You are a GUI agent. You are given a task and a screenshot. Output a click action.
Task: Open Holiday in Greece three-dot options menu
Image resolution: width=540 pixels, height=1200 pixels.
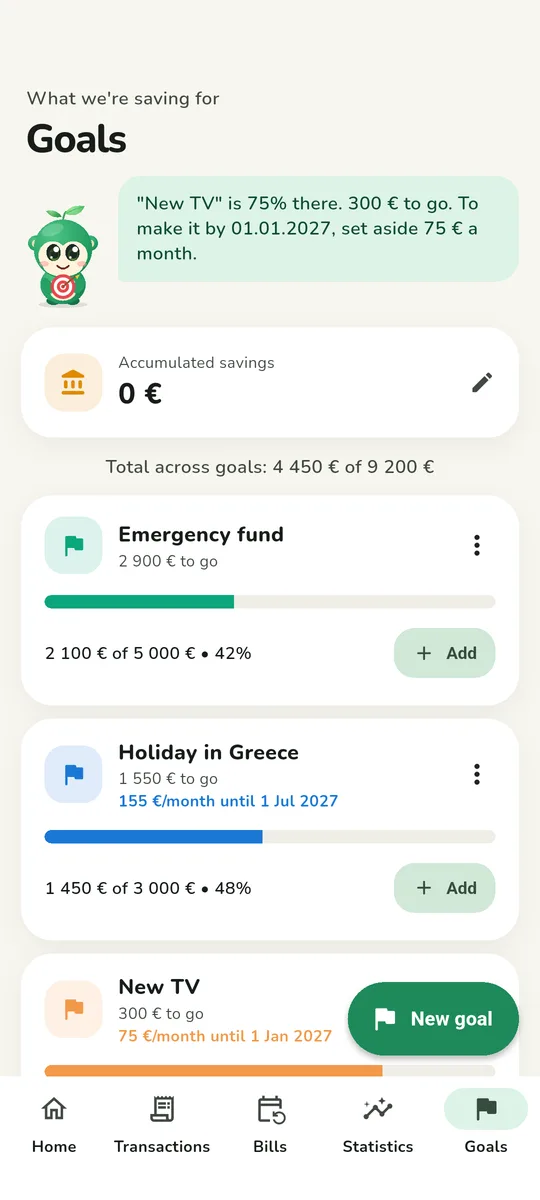tap(477, 774)
